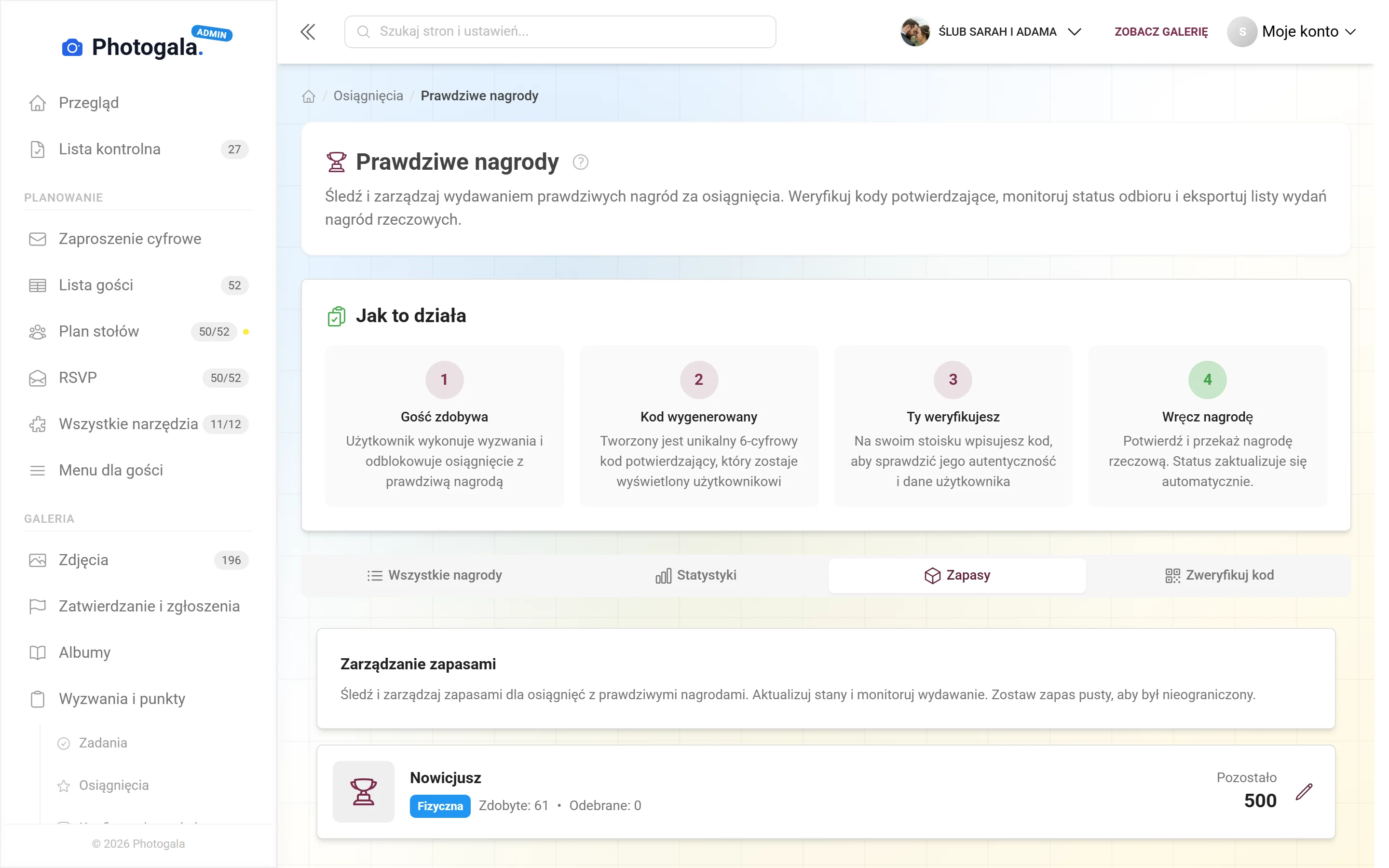Click the home breadcrumb icon

309,96
